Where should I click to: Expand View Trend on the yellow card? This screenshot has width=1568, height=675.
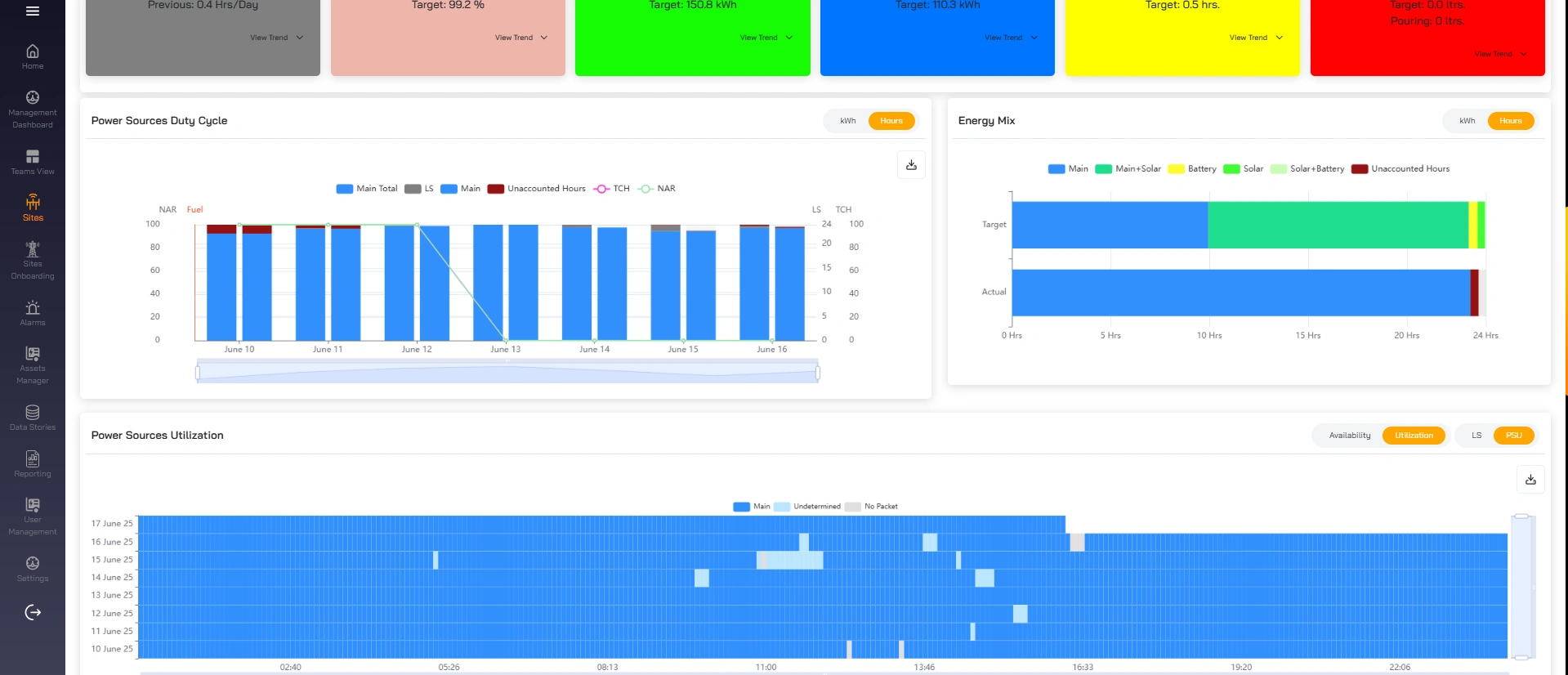pyautogui.click(x=1256, y=38)
